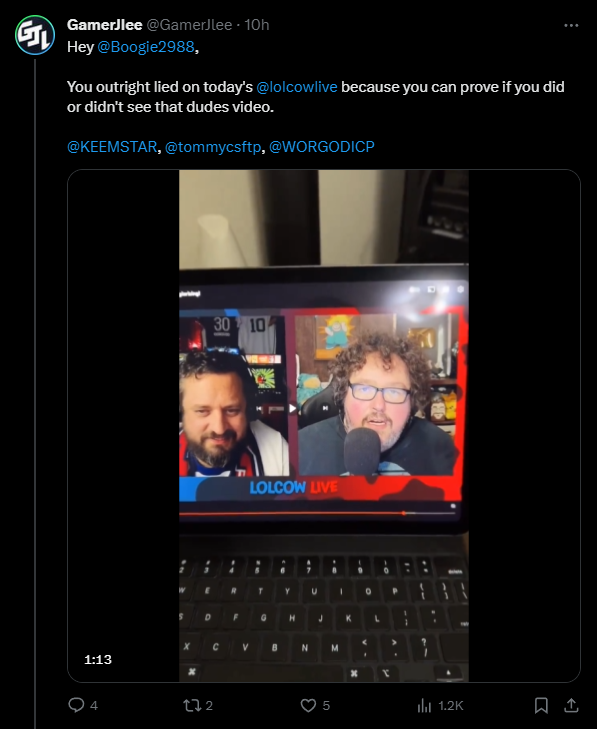
Task: Bookmark this tweet
Action: (541, 705)
